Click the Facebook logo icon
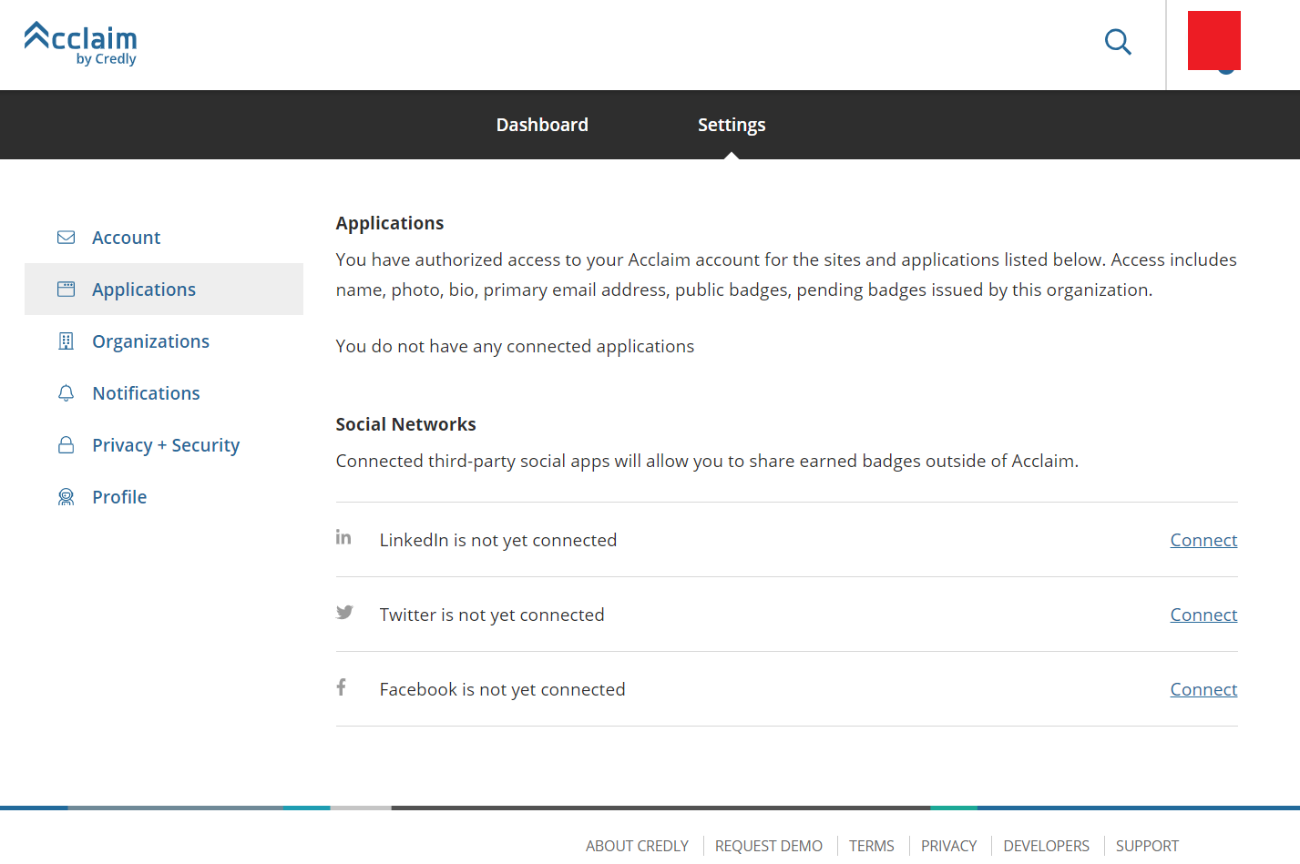This screenshot has height=864, width=1300. pos(341,687)
